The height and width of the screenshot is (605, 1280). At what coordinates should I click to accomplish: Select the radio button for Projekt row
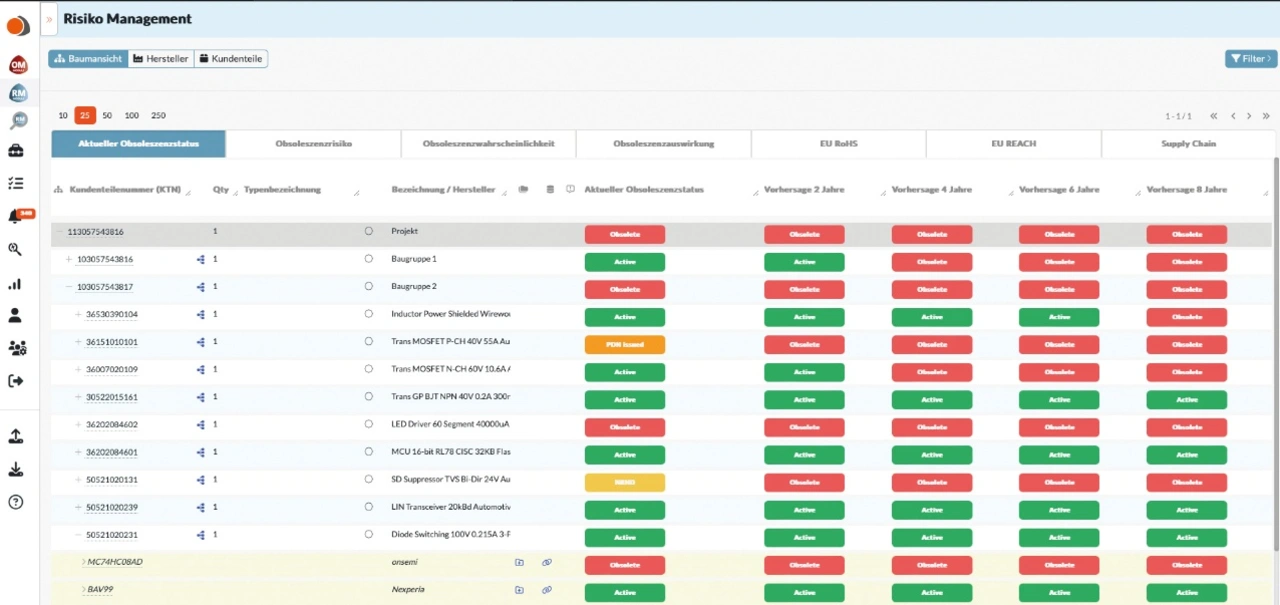[x=369, y=231]
